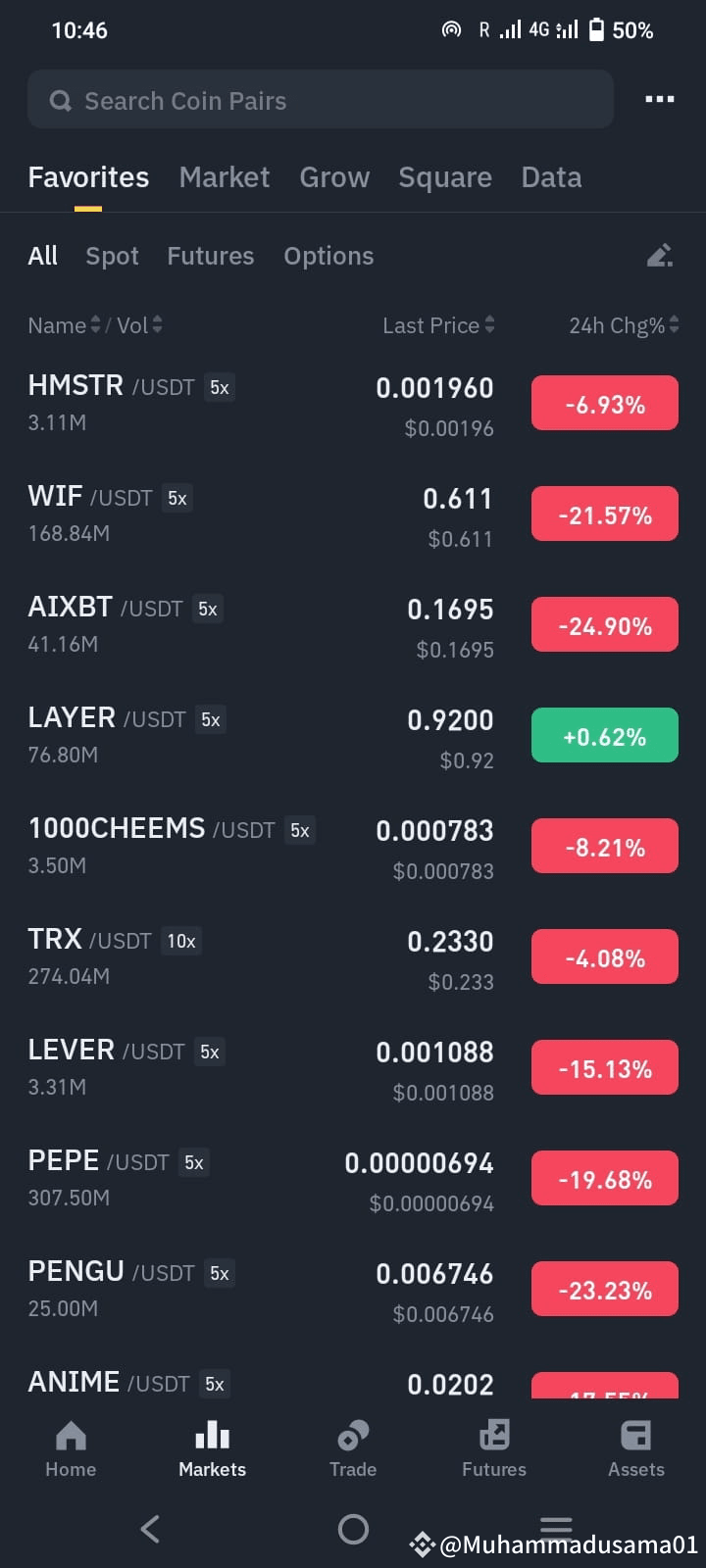Screen dimensions: 706x1568
Task: Tap the edit favorites pencil icon
Action: 660,256
